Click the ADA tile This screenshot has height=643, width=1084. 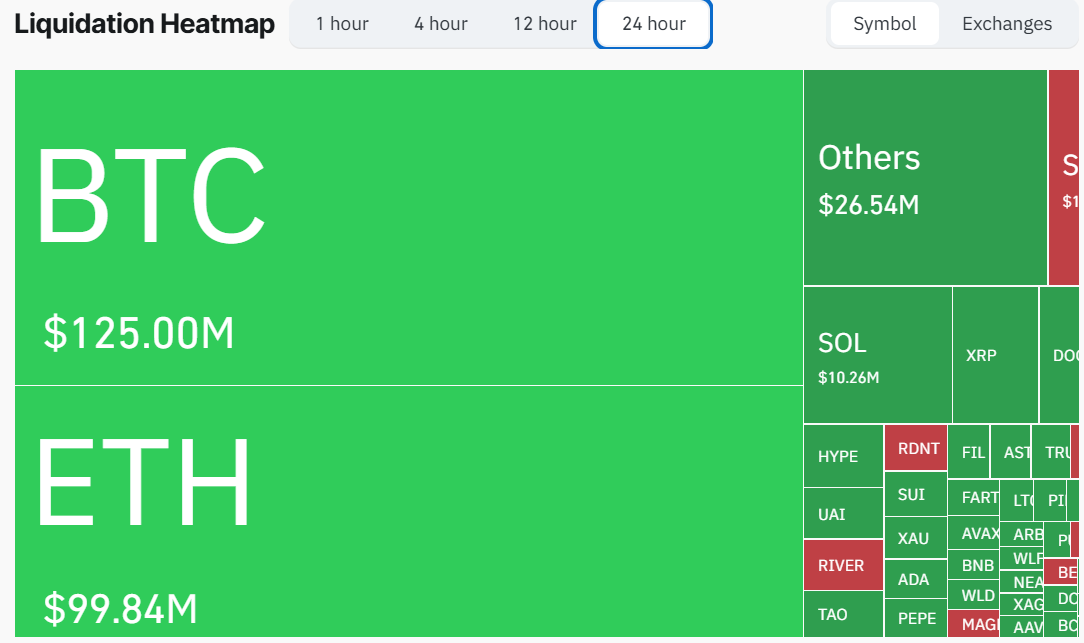pos(915,578)
